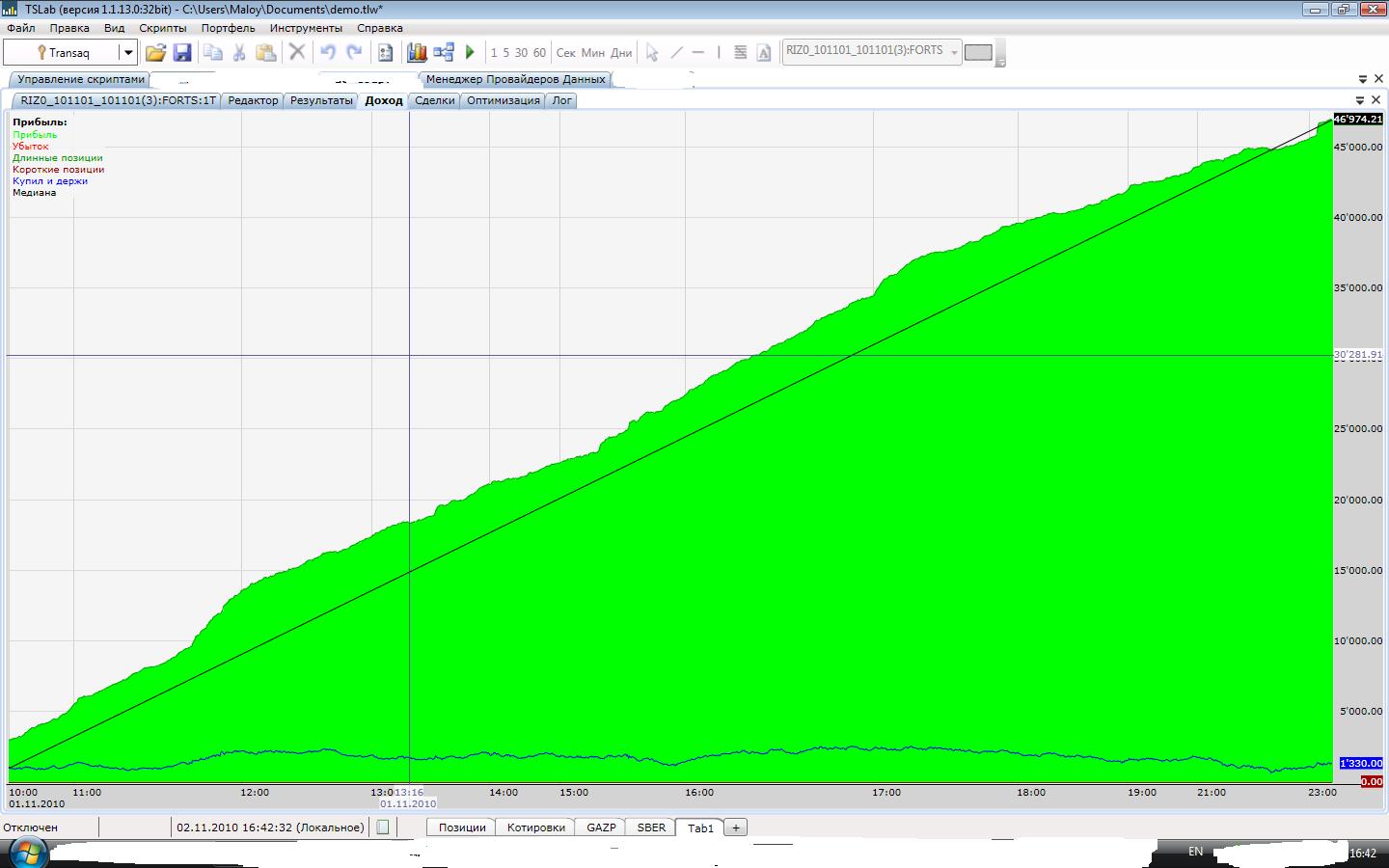Save the workspace with the floppy disk icon

click(182, 53)
